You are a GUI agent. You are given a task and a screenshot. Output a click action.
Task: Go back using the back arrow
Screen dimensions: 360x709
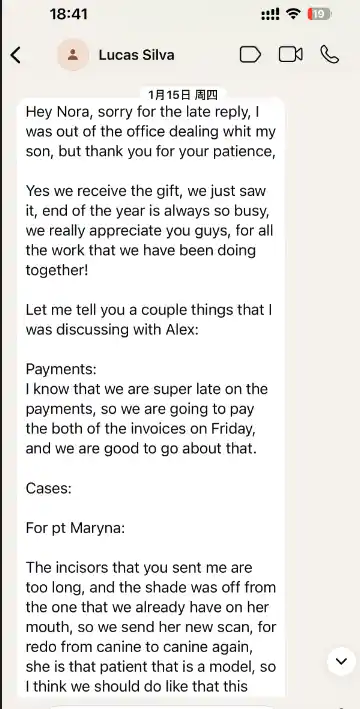point(16,55)
